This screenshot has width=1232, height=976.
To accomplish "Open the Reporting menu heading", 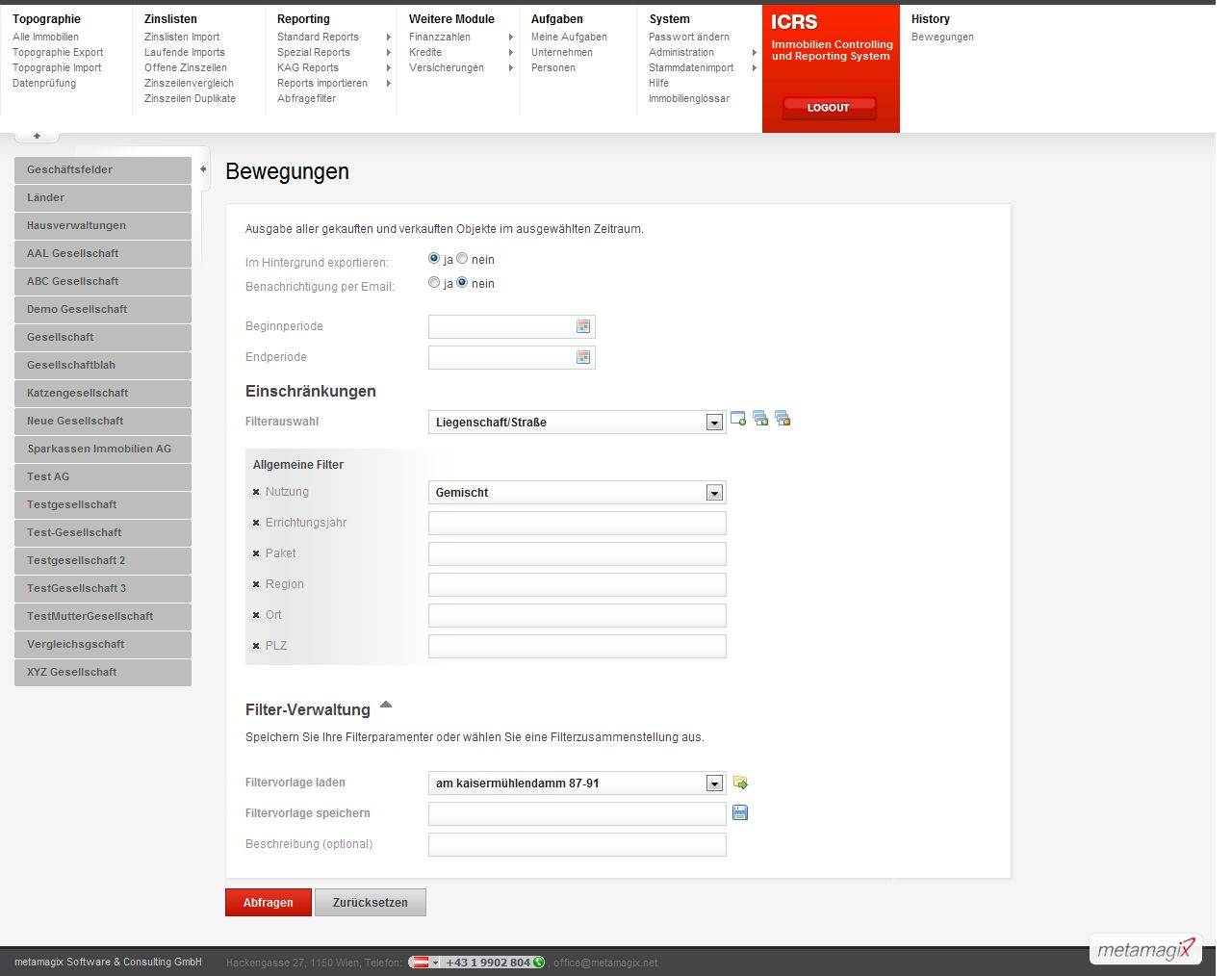I will click(x=303, y=19).
